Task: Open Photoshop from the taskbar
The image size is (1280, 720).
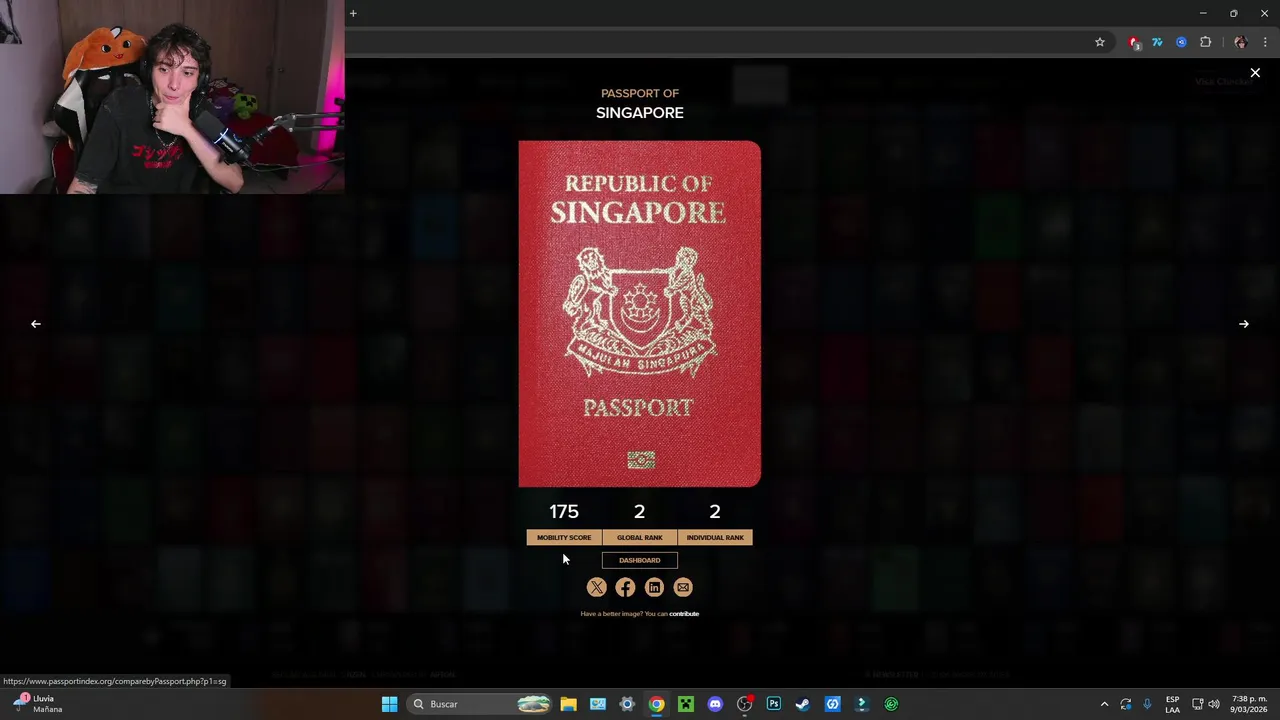Action: [x=774, y=704]
